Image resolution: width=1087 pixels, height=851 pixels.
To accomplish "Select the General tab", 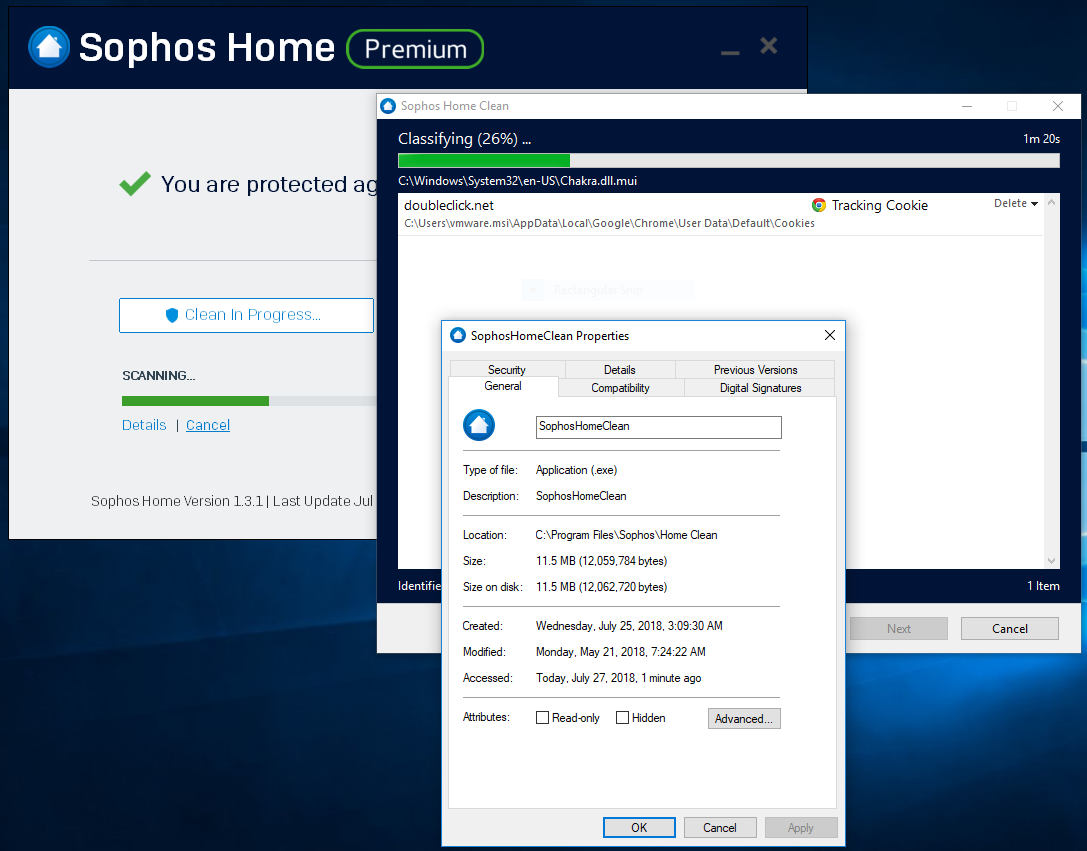I will coord(503,387).
